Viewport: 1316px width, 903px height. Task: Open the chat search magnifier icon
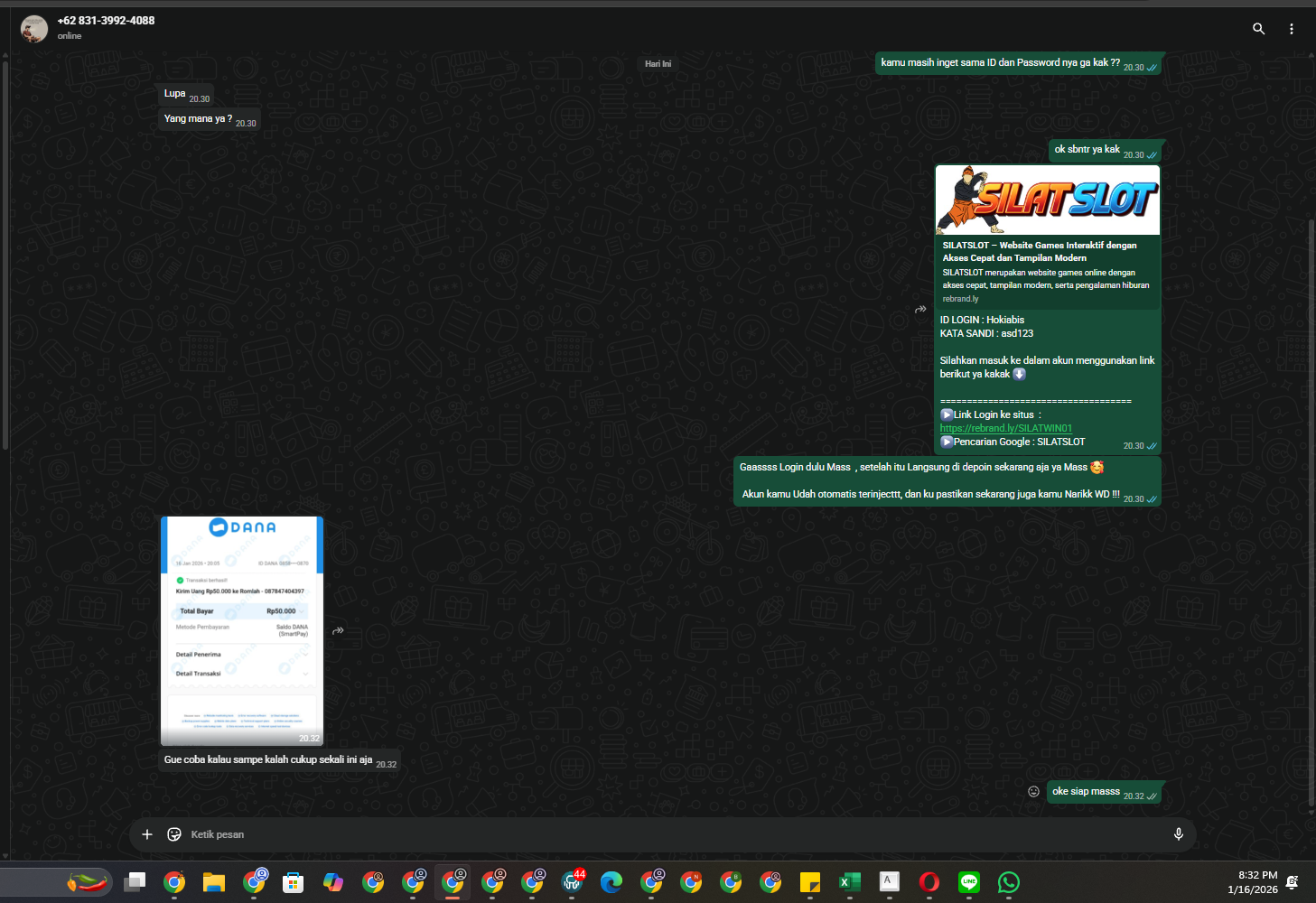(x=1258, y=29)
